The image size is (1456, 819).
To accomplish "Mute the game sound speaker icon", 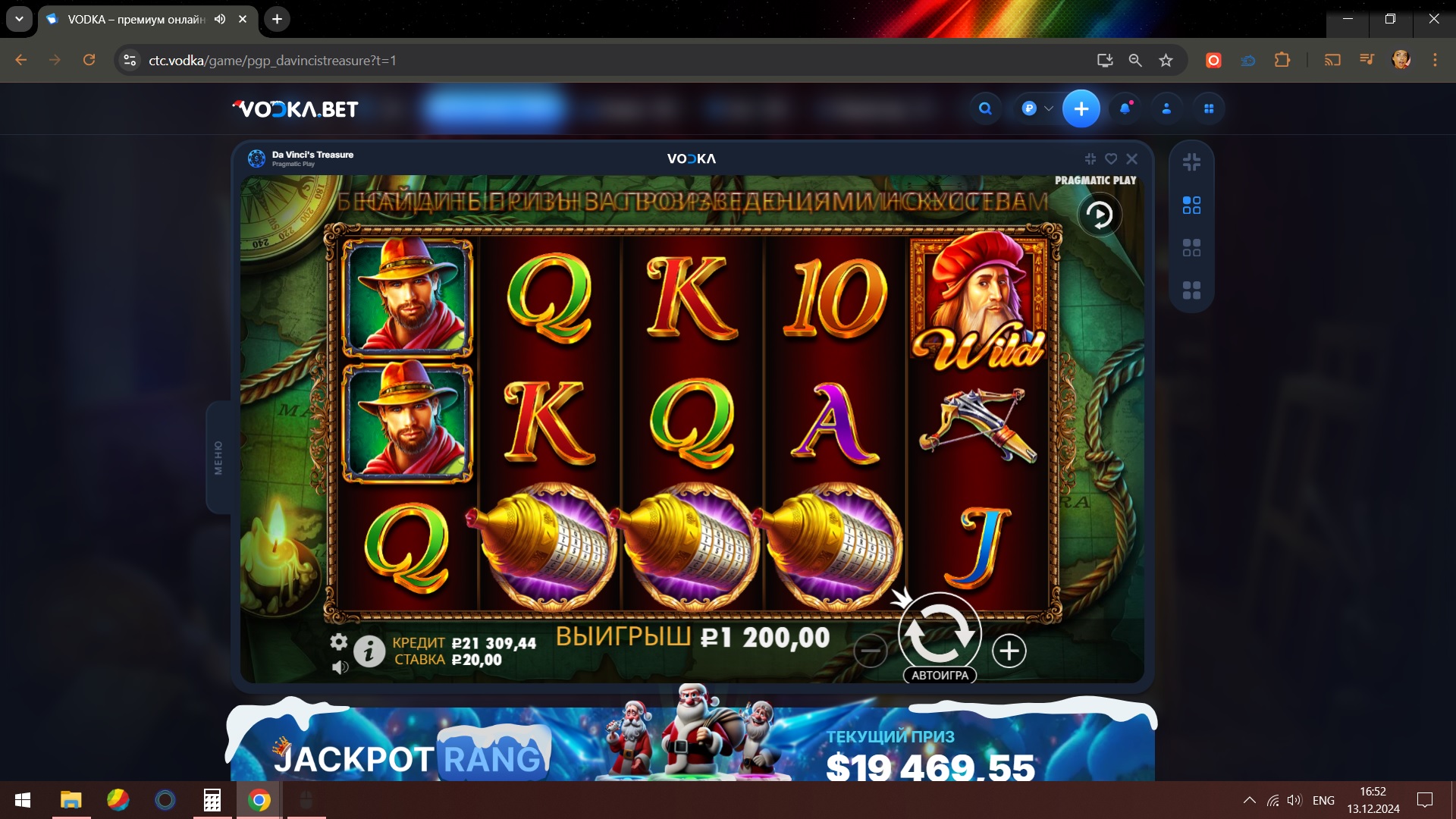I will (x=340, y=667).
